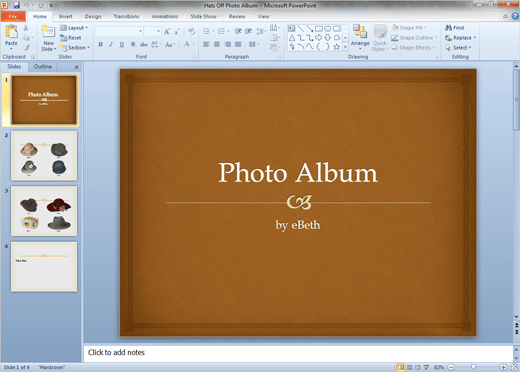Toggle Align Text Left
Image resolution: width=520 pixels, height=372 pixels.
pos(206,44)
